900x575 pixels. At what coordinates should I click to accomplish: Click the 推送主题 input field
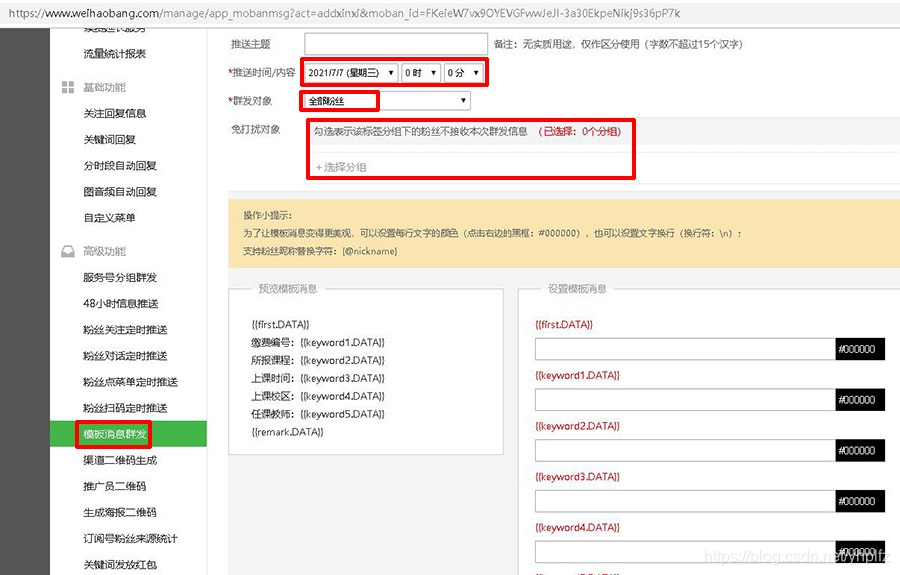click(x=396, y=44)
